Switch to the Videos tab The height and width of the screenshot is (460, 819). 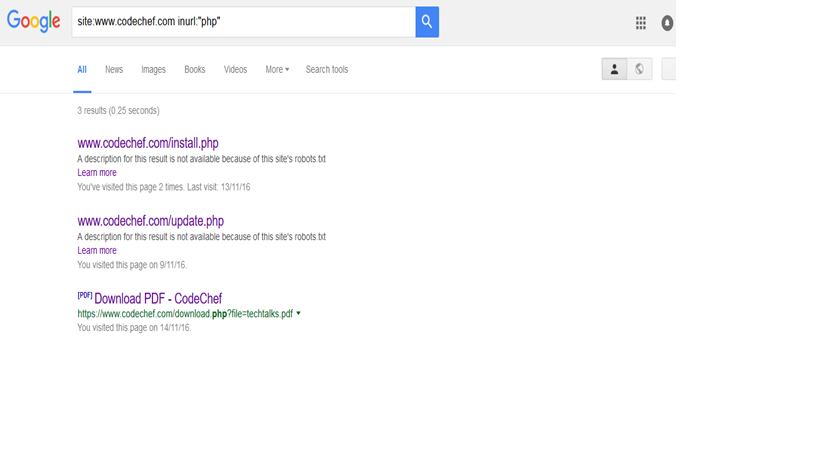click(236, 69)
